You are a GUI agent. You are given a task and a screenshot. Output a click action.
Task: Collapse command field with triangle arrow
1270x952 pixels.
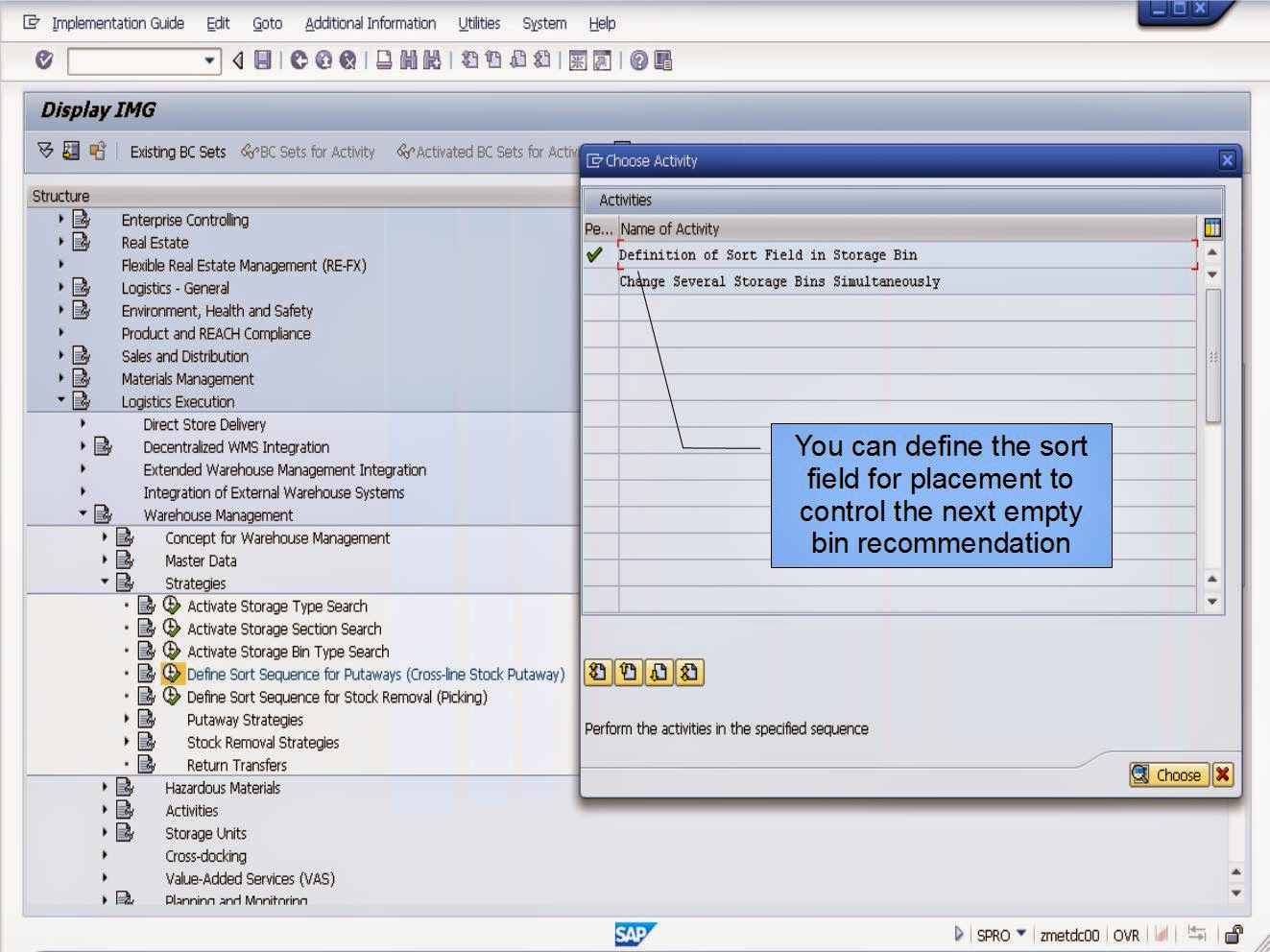[x=238, y=61]
